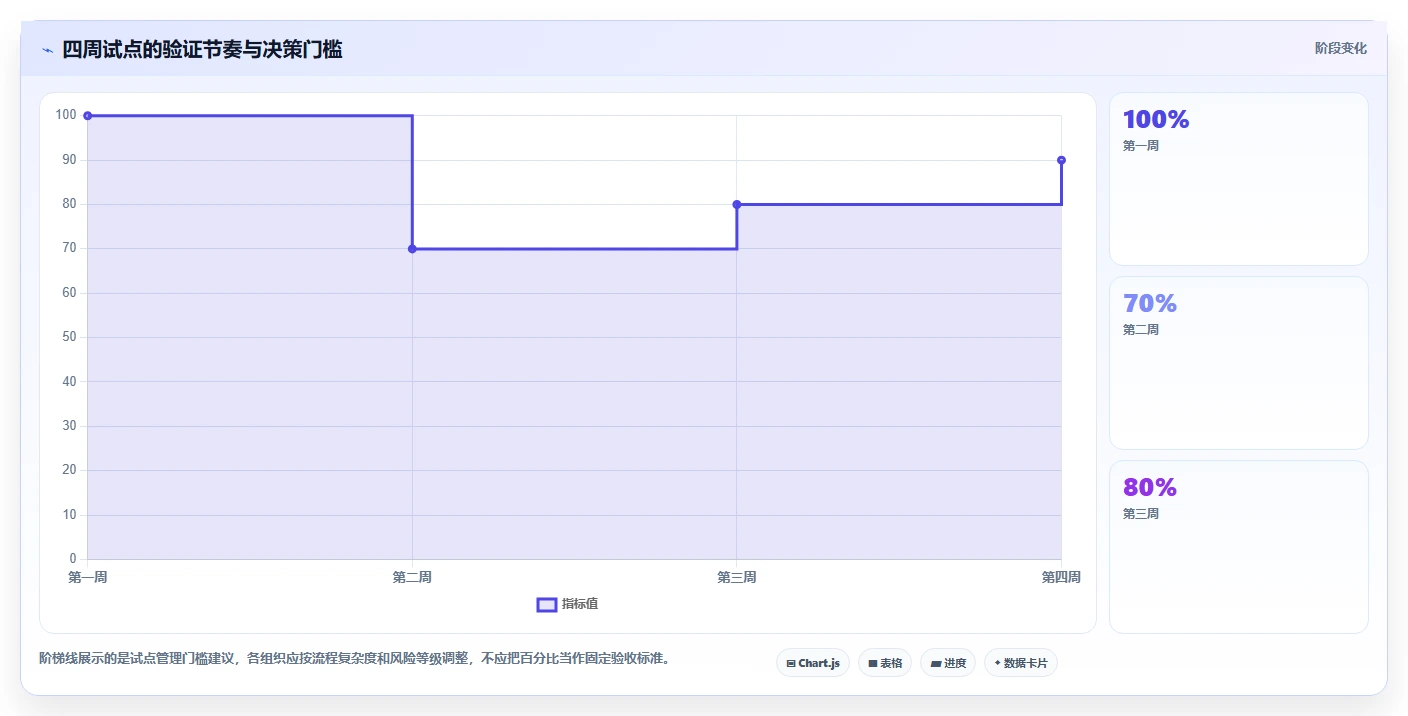This screenshot has height=716, width=1408.
Task: Click the 第一周 x-axis label
Action: point(88,577)
